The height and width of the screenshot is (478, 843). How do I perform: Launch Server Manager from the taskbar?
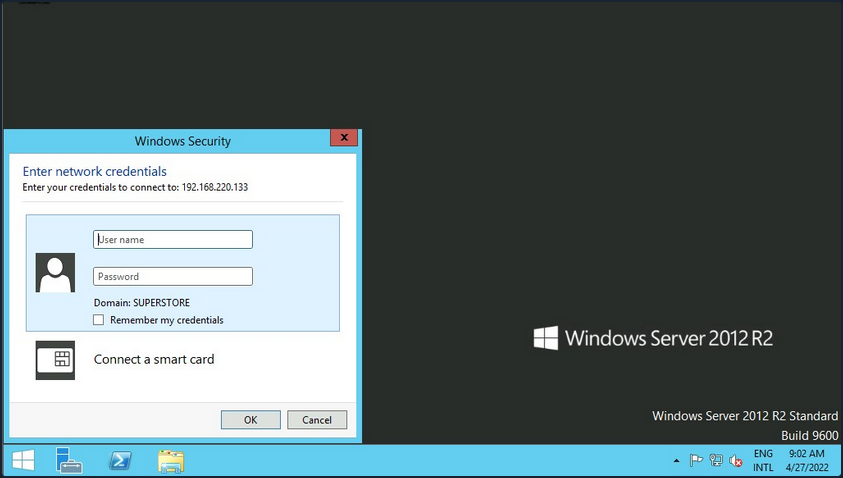click(69, 460)
